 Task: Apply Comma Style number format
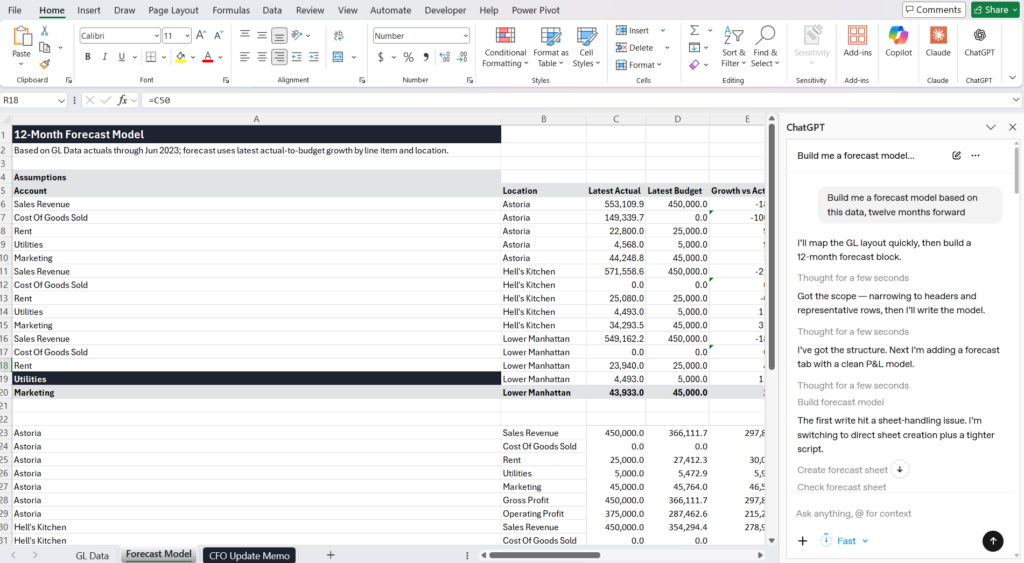[426, 57]
